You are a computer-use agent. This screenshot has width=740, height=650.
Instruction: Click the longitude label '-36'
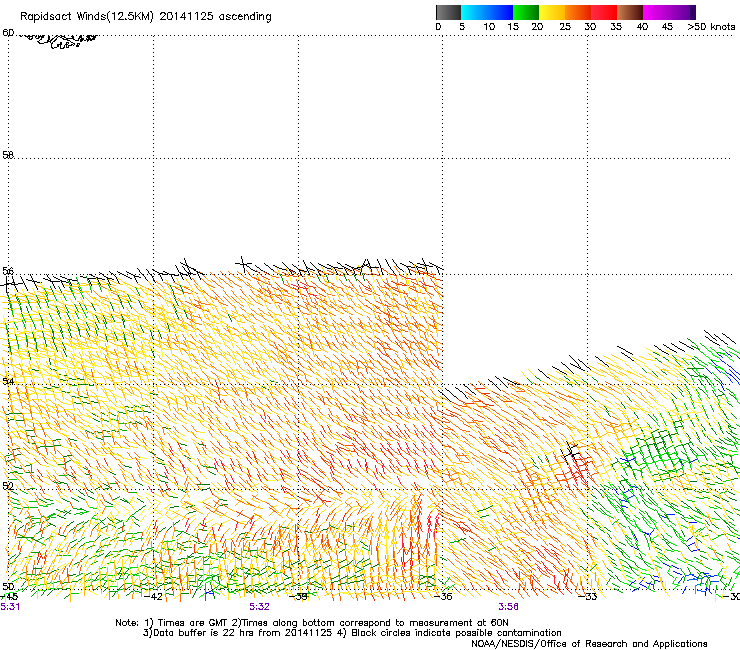point(443,597)
